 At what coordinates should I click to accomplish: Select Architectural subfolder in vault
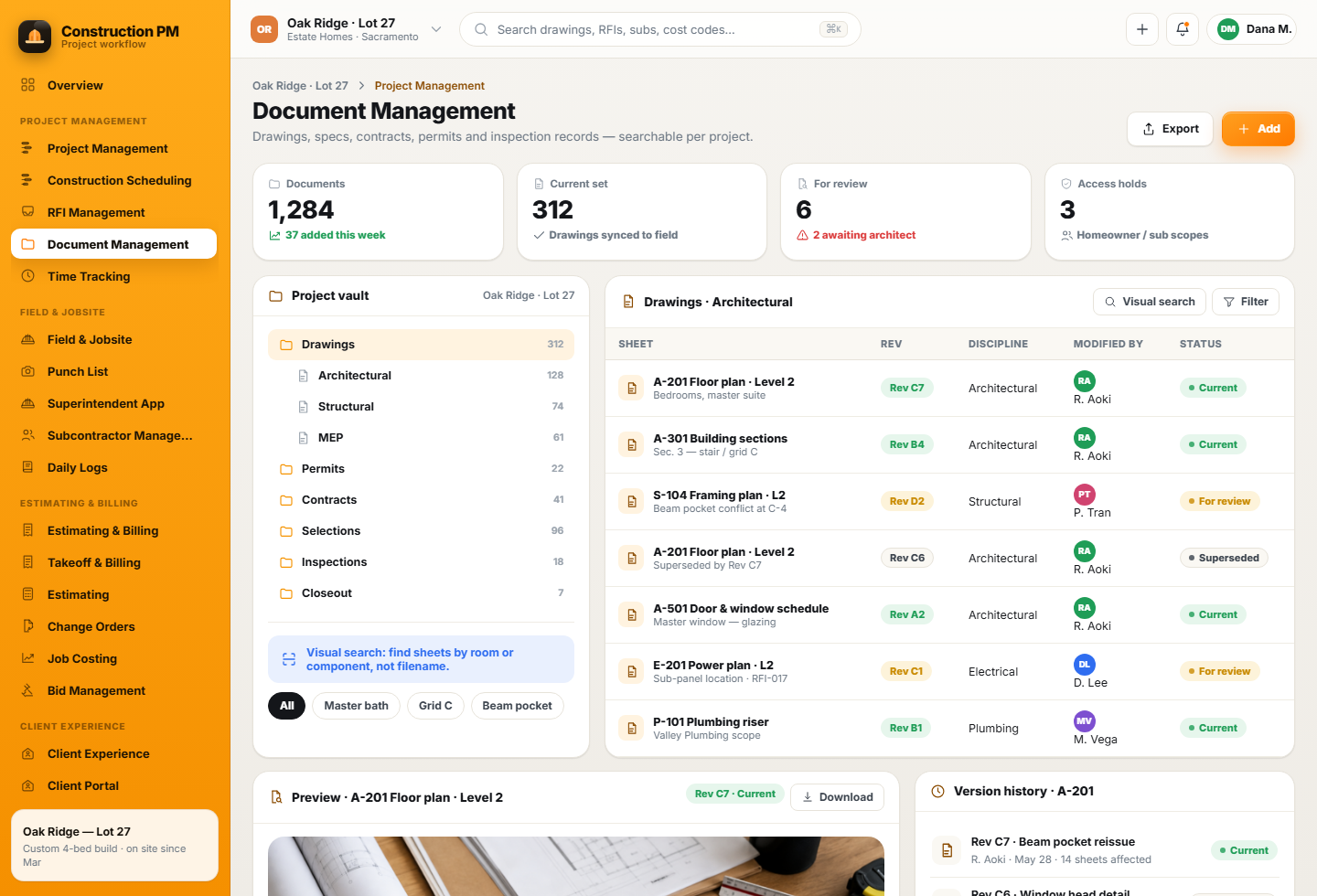click(x=421, y=376)
